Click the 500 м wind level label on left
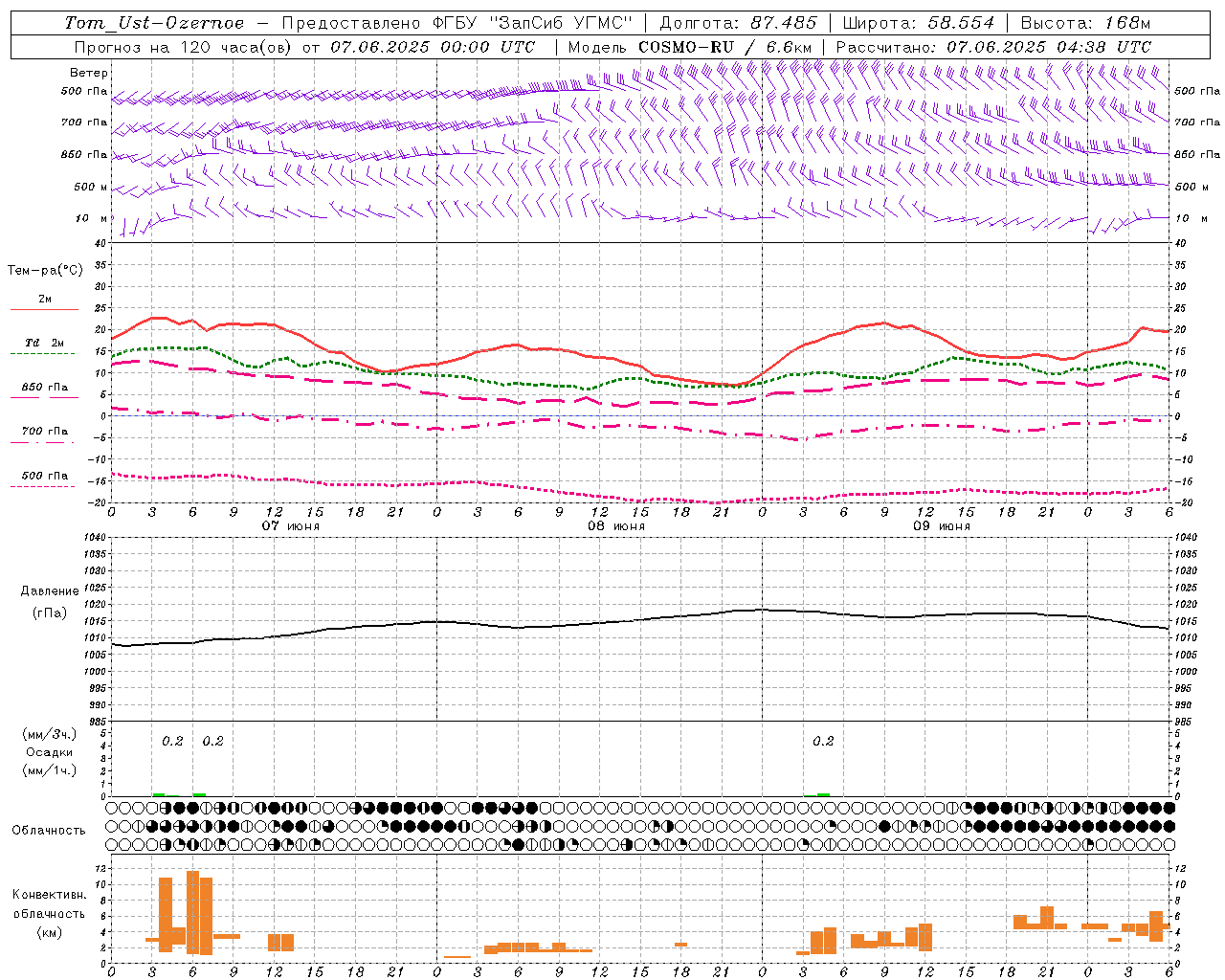This screenshot has height=980, width=1225. pyautogui.click(x=91, y=187)
